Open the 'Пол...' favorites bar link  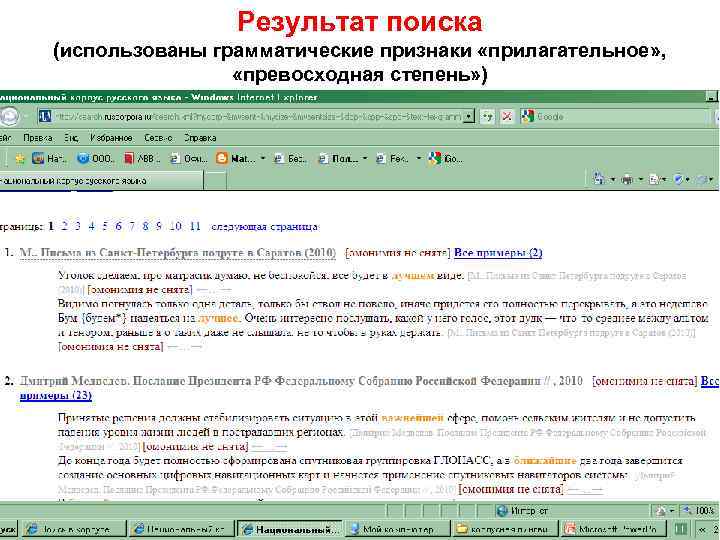(338, 159)
